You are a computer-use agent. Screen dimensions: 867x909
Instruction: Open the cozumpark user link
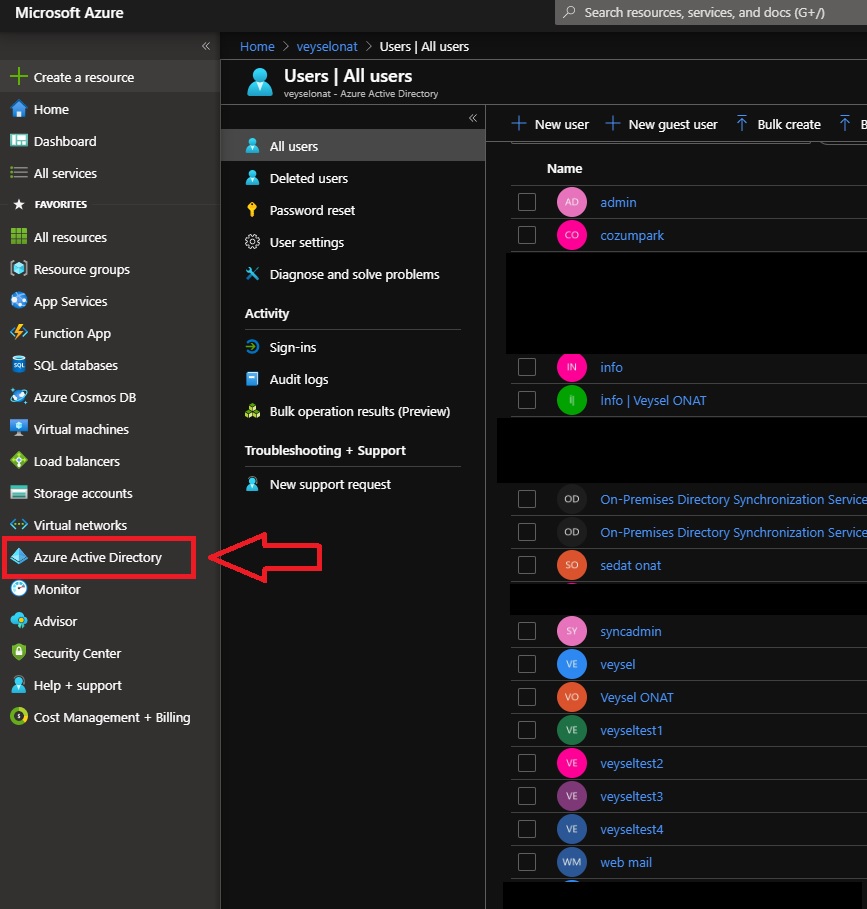pyautogui.click(x=632, y=235)
